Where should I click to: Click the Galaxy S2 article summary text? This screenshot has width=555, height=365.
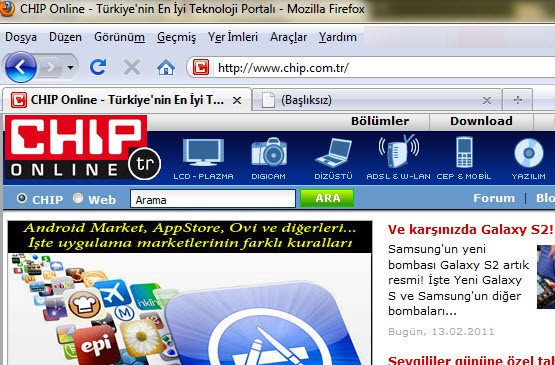tap(459, 280)
